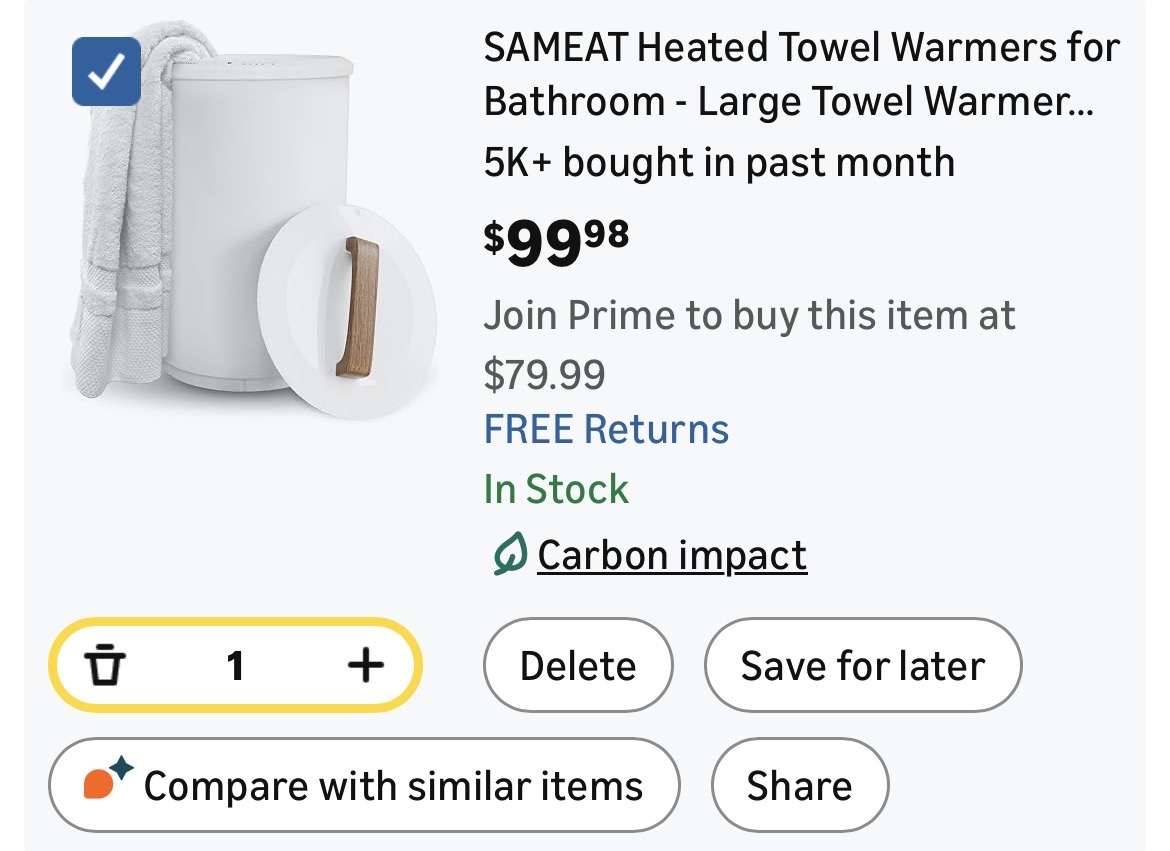Screen dimensions: 1170x851
Task: Click the trash can icon in quantity stepper
Action: pos(104,665)
